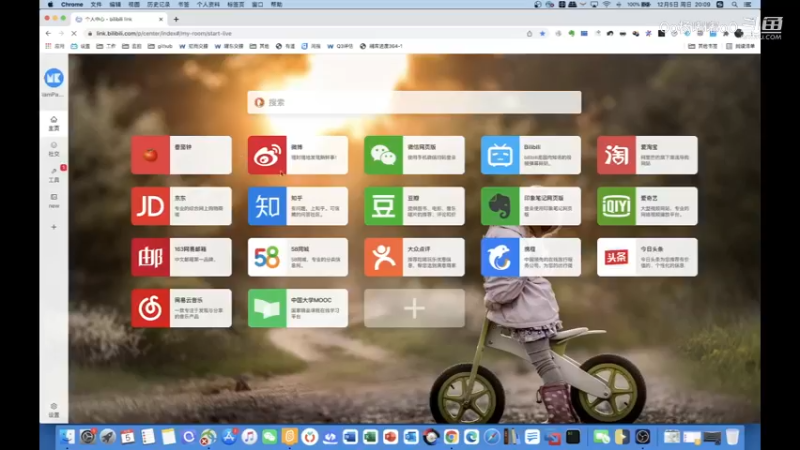Open the 阅读清单 reading list
Viewport: 800px width, 450px height.
coord(740,46)
